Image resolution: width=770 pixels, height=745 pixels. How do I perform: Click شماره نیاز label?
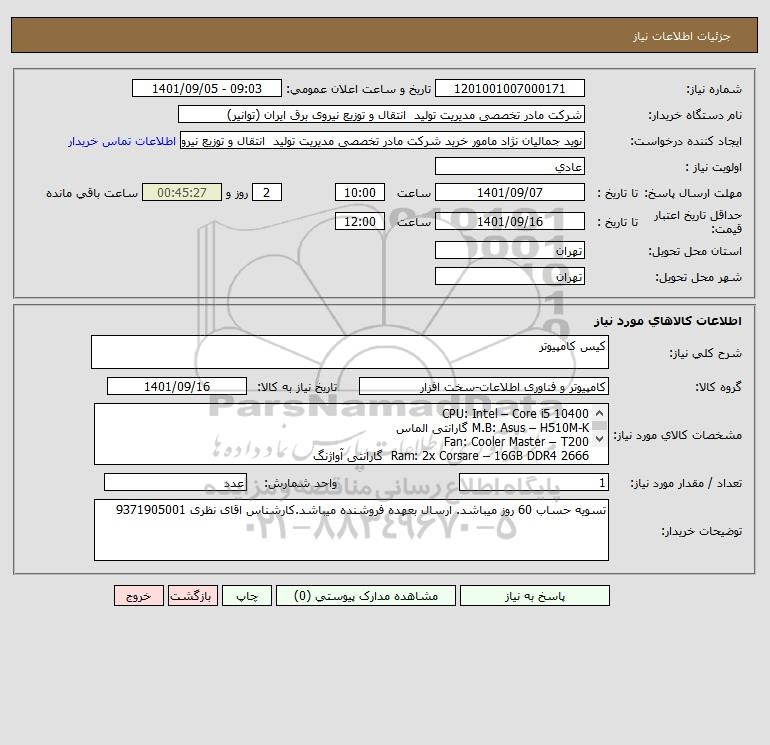coord(714,89)
